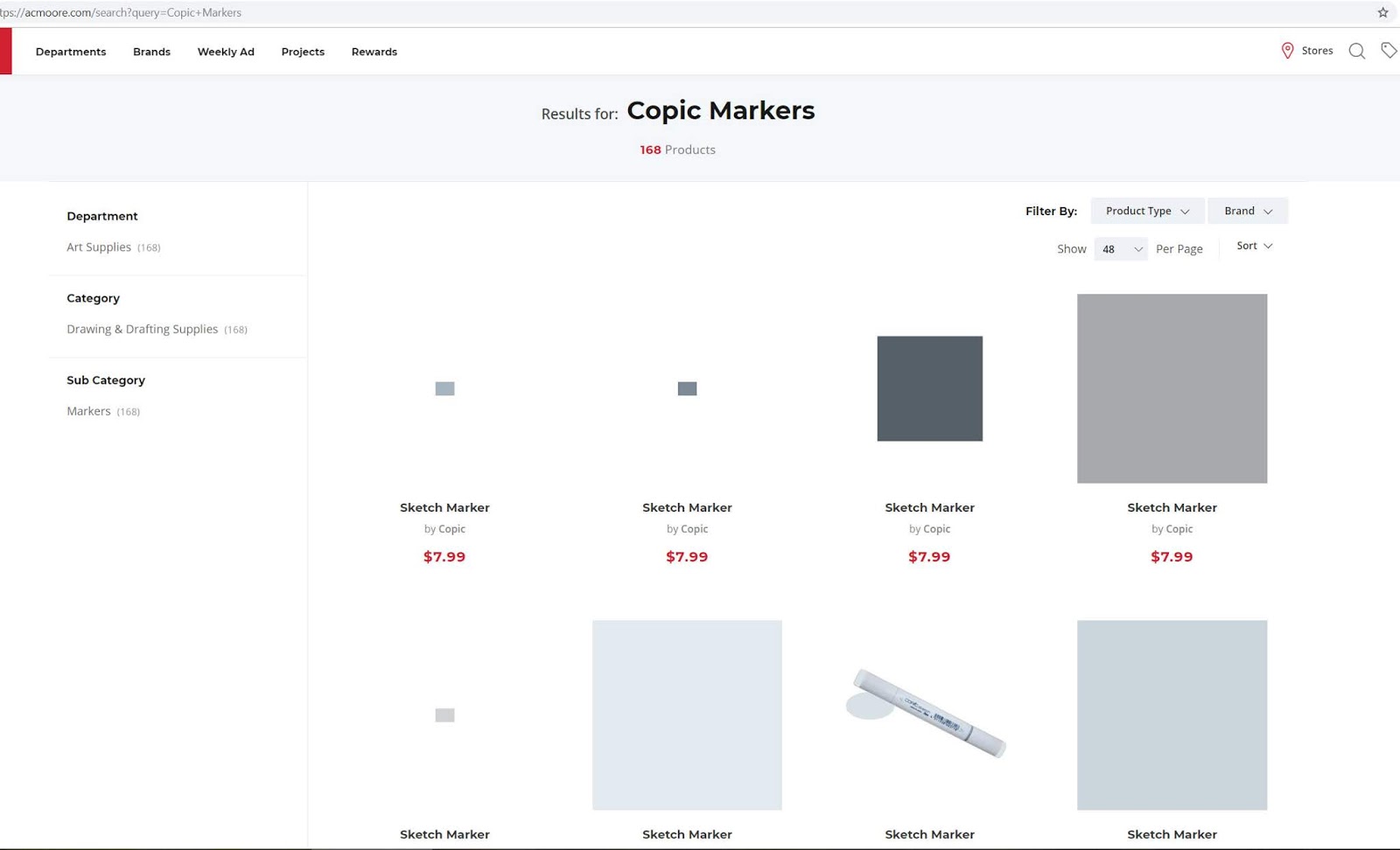Open the Weekly Ad page

[226, 52]
